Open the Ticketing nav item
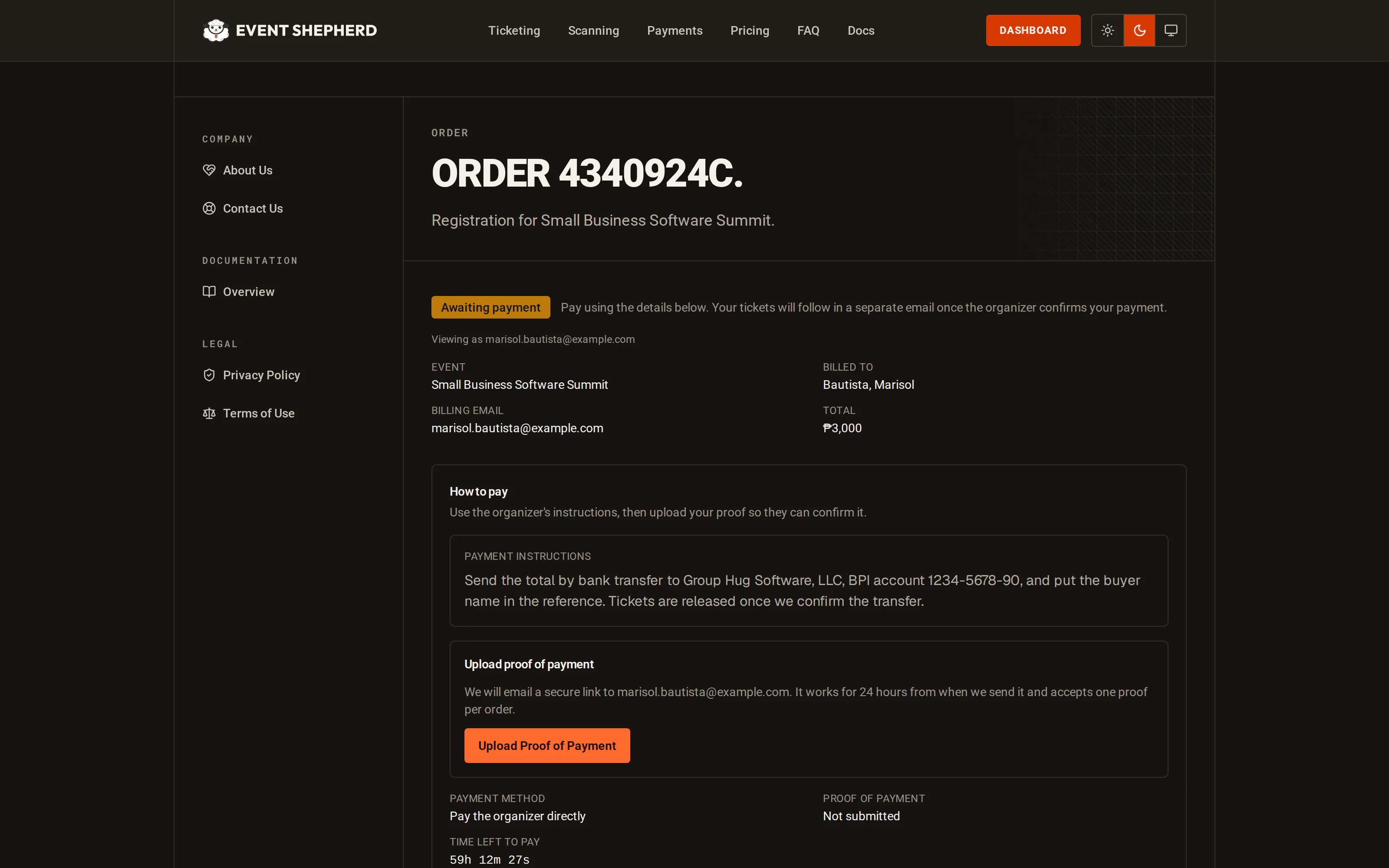The image size is (1389, 868). [513, 30]
